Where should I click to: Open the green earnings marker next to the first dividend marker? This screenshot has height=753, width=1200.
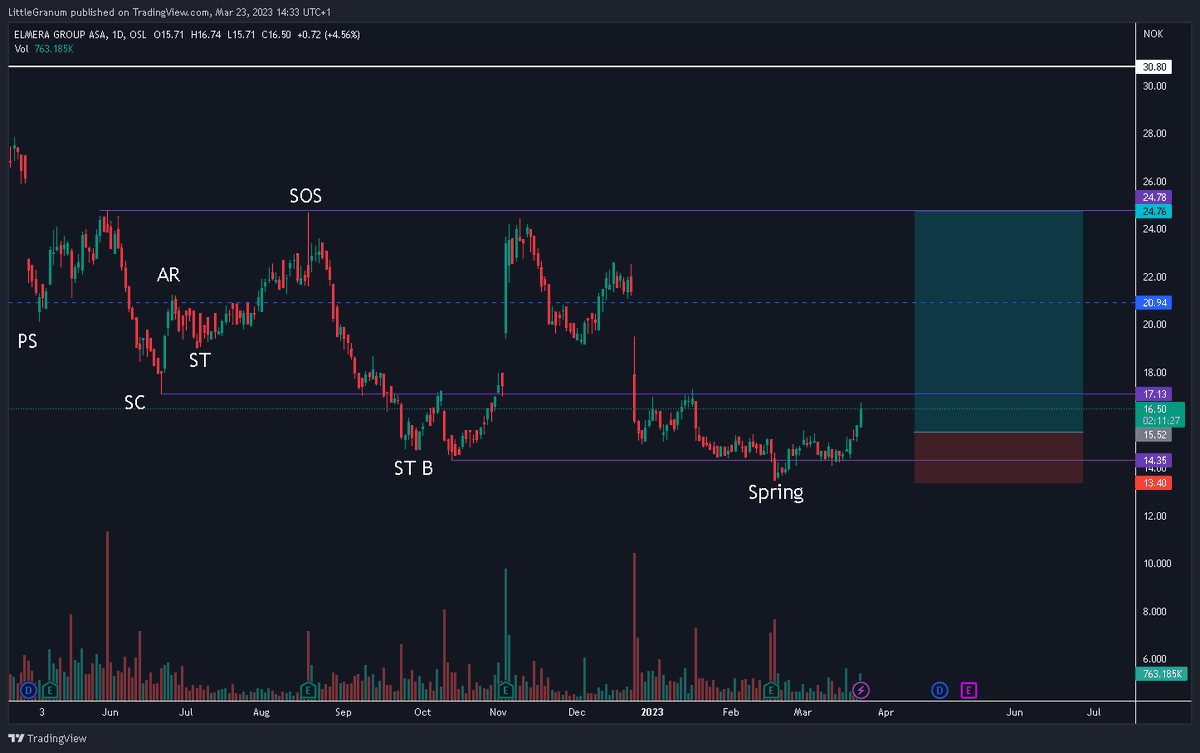point(50,689)
